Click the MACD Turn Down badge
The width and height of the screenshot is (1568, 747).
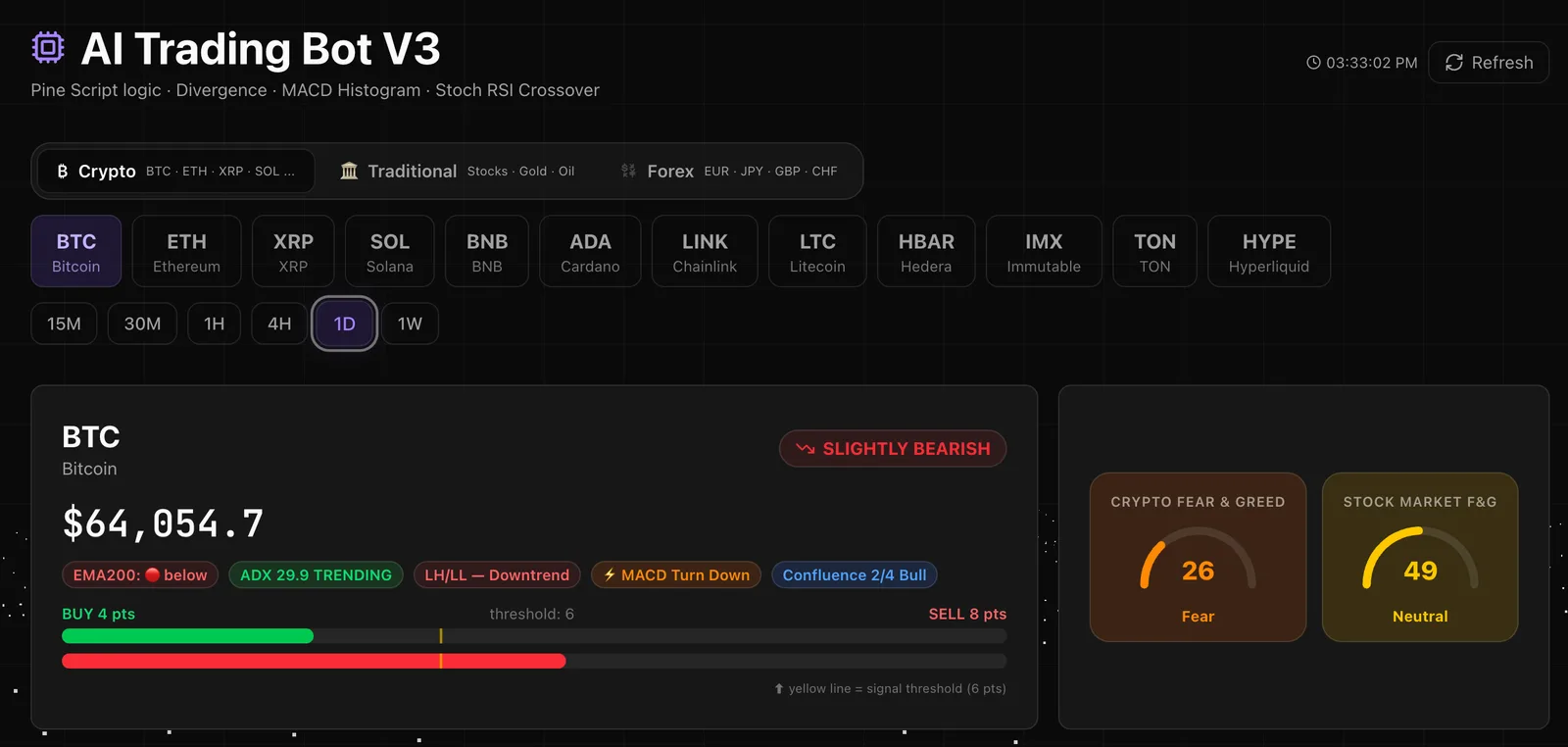(x=676, y=575)
